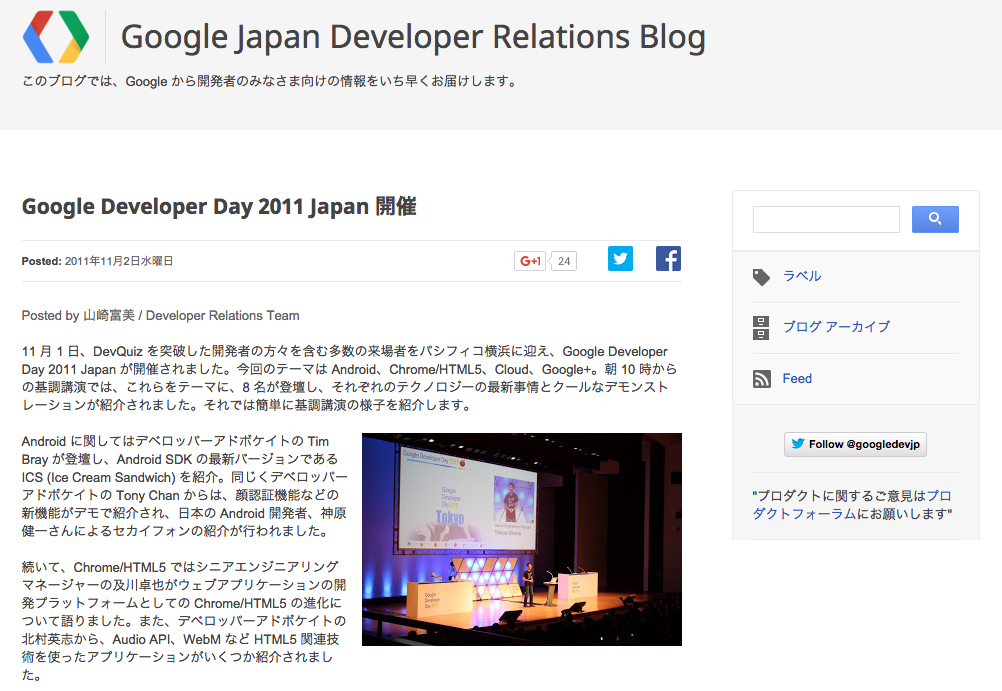Screen dimensions: 1002x691
Task: Click the paragraph starting 11 月 1 日、DevQuiz
Action: tap(349, 378)
